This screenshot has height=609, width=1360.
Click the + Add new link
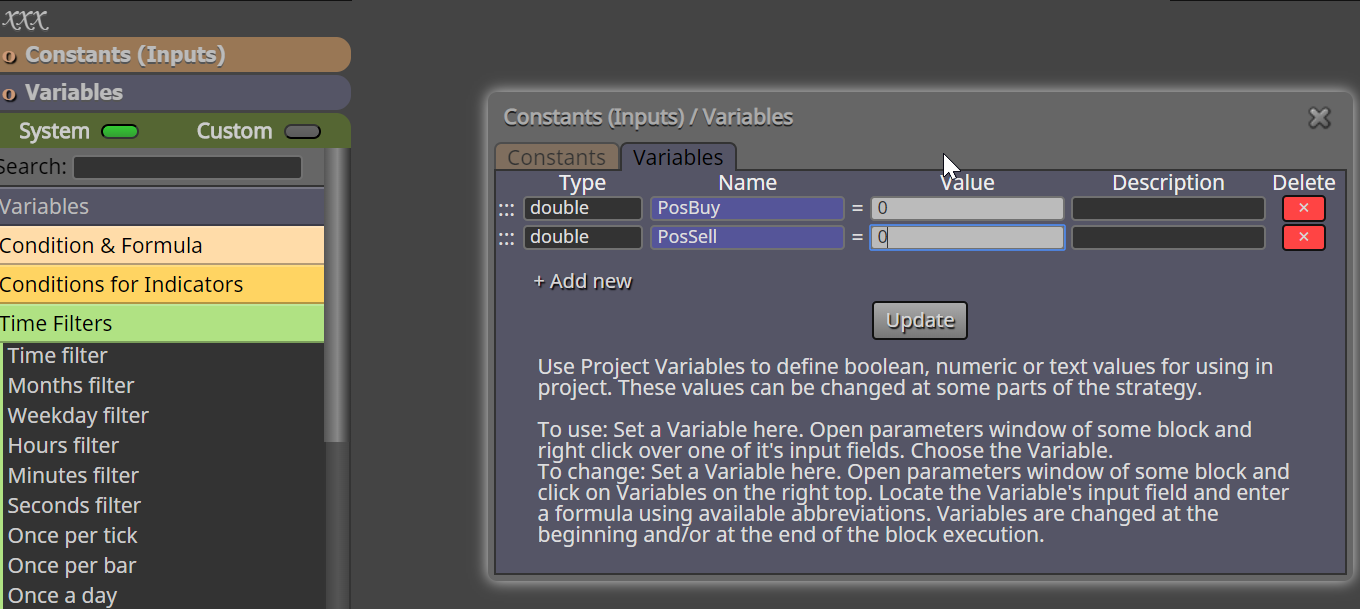click(x=583, y=281)
